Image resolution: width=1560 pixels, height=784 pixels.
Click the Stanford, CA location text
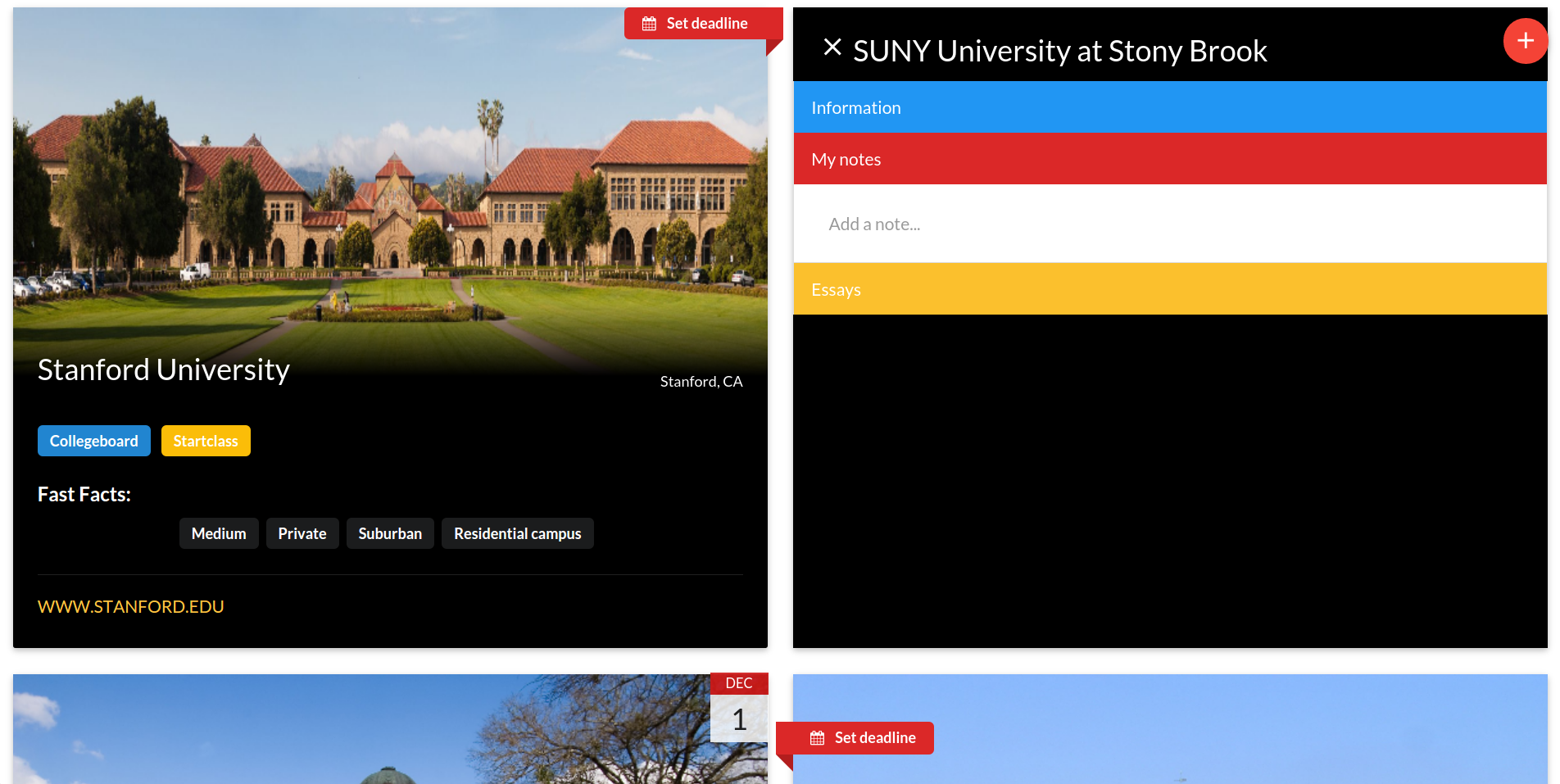(701, 382)
